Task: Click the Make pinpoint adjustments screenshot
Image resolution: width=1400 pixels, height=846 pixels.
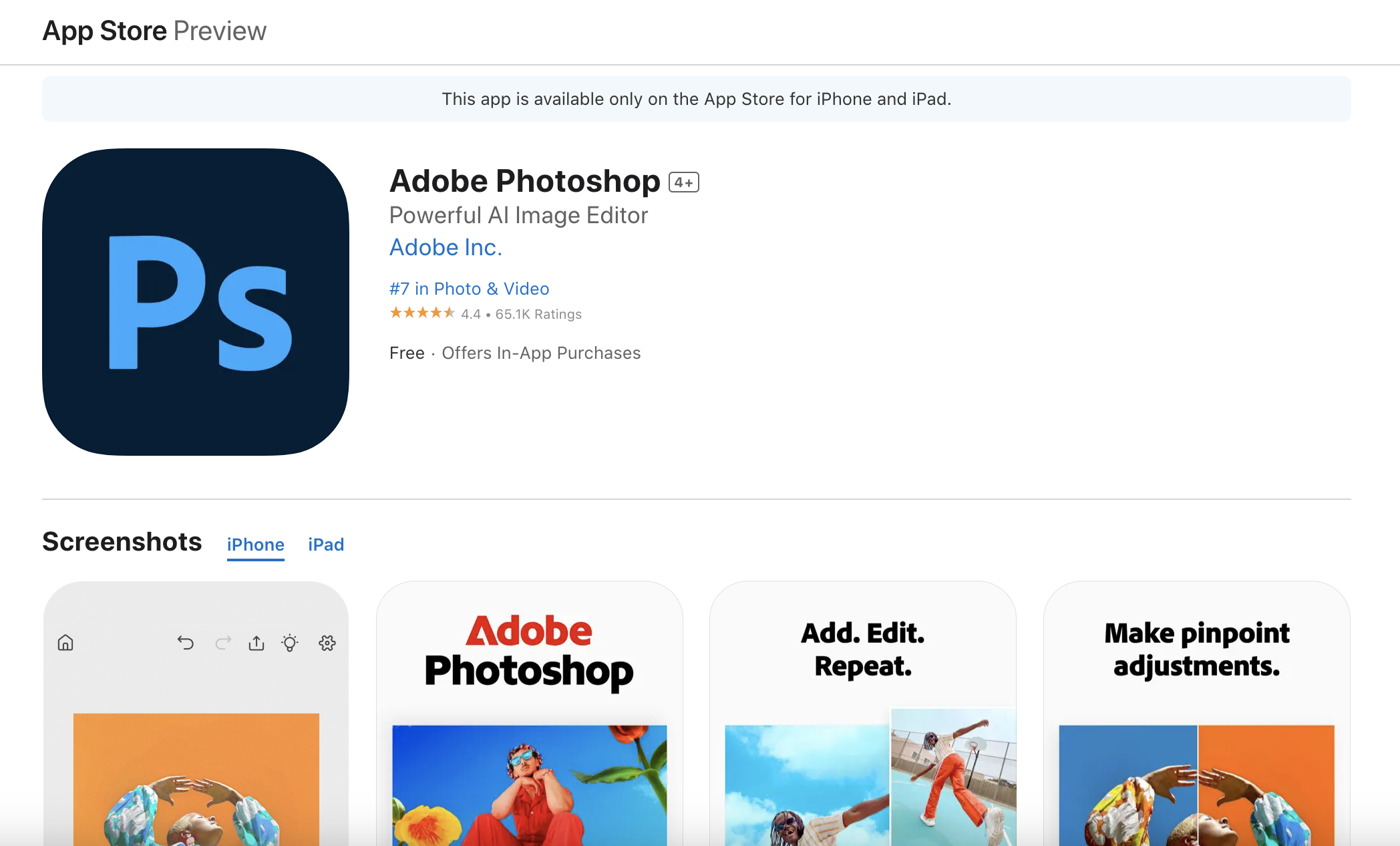Action: [x=1196, y=714]
